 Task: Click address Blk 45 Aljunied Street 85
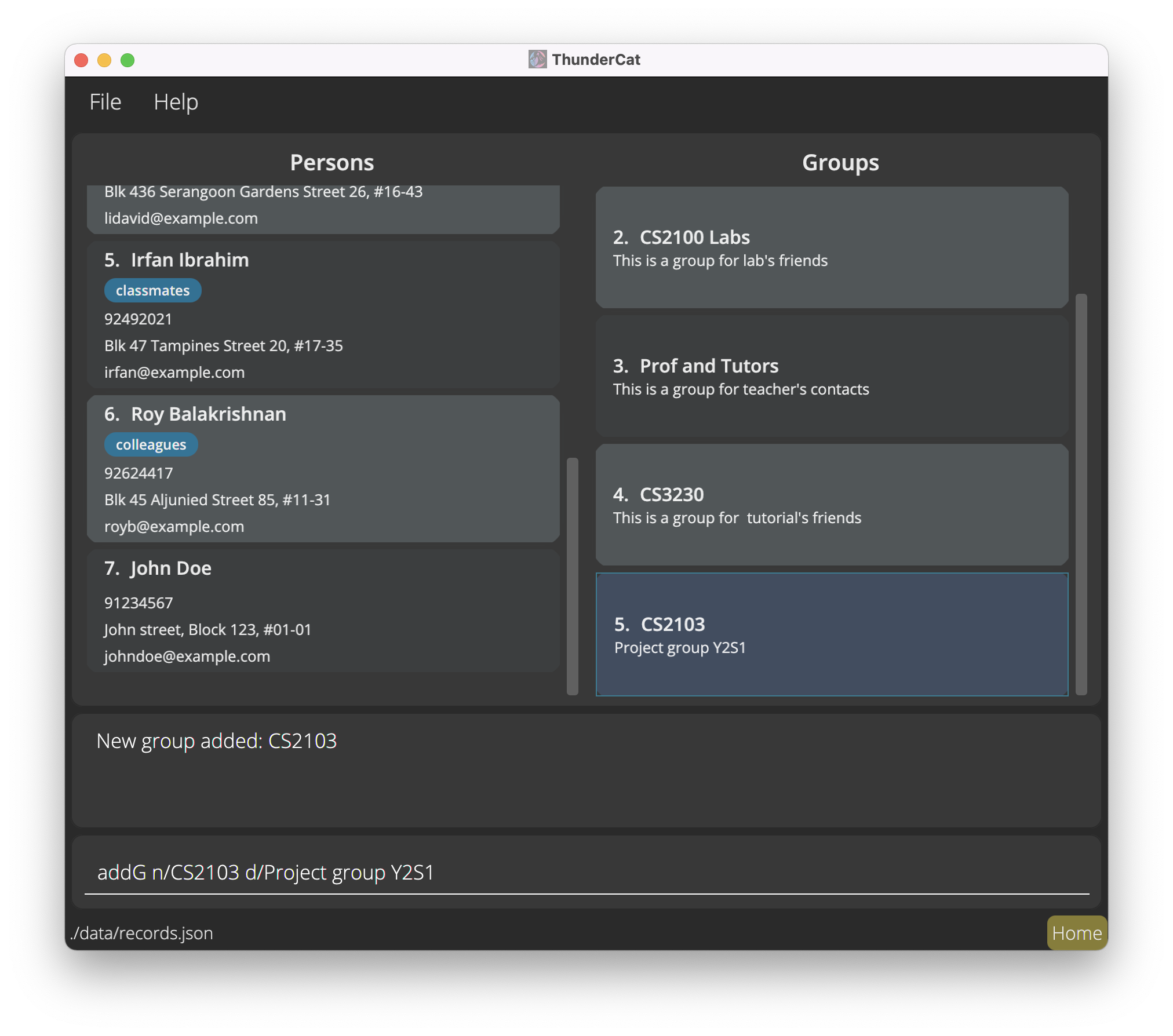[x=217, y=500]
